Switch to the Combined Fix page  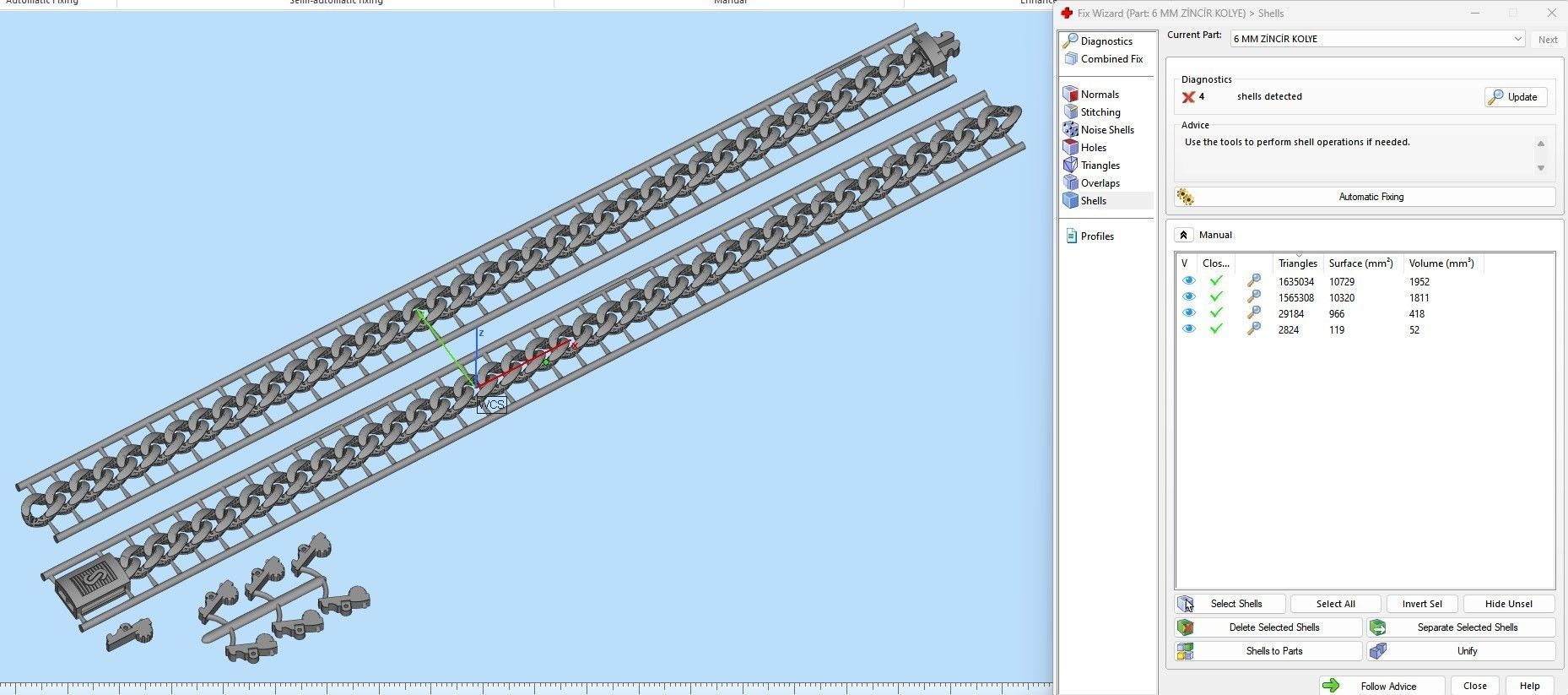[1112, 59]
